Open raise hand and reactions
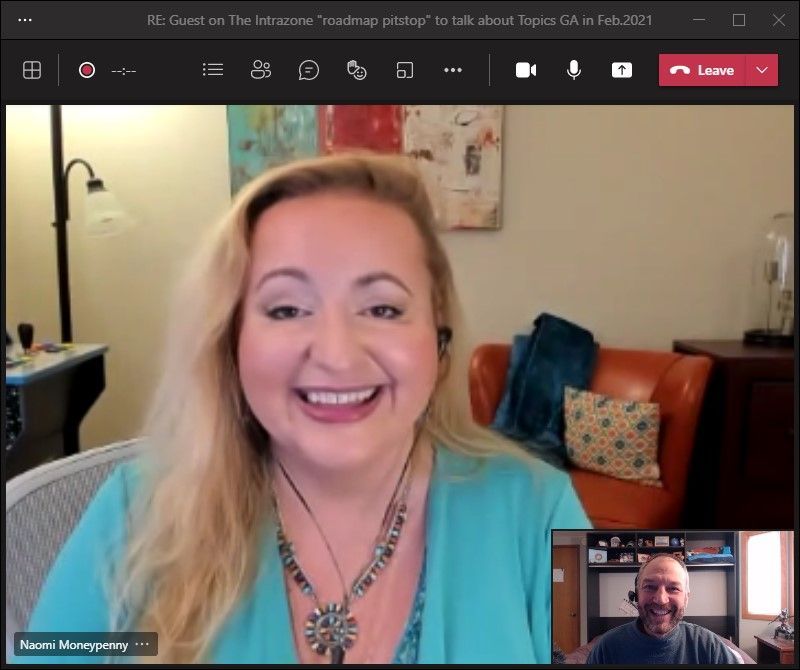800x670 pixels. (x=356, y=70)
